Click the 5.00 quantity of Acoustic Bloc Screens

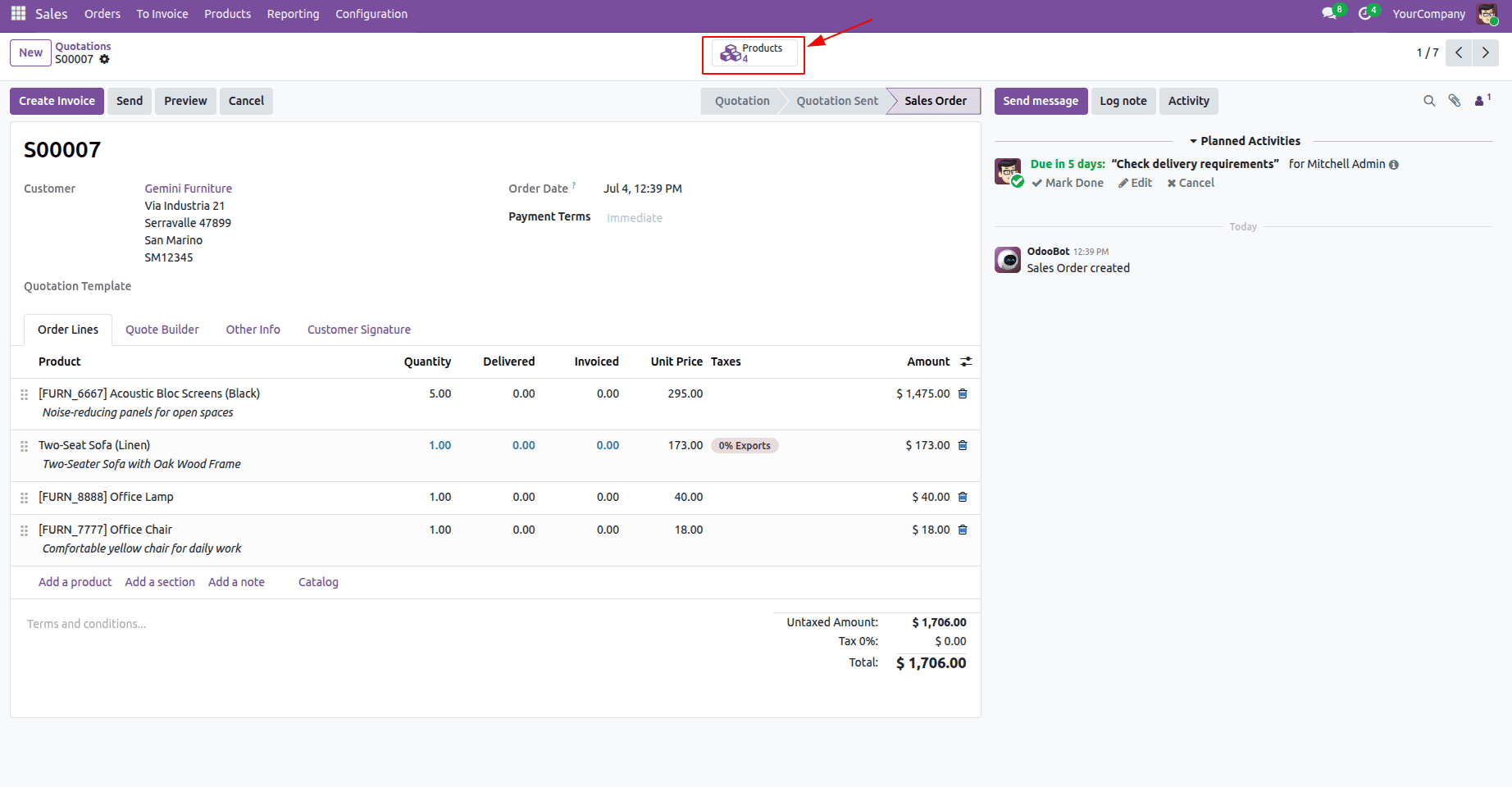439,393
